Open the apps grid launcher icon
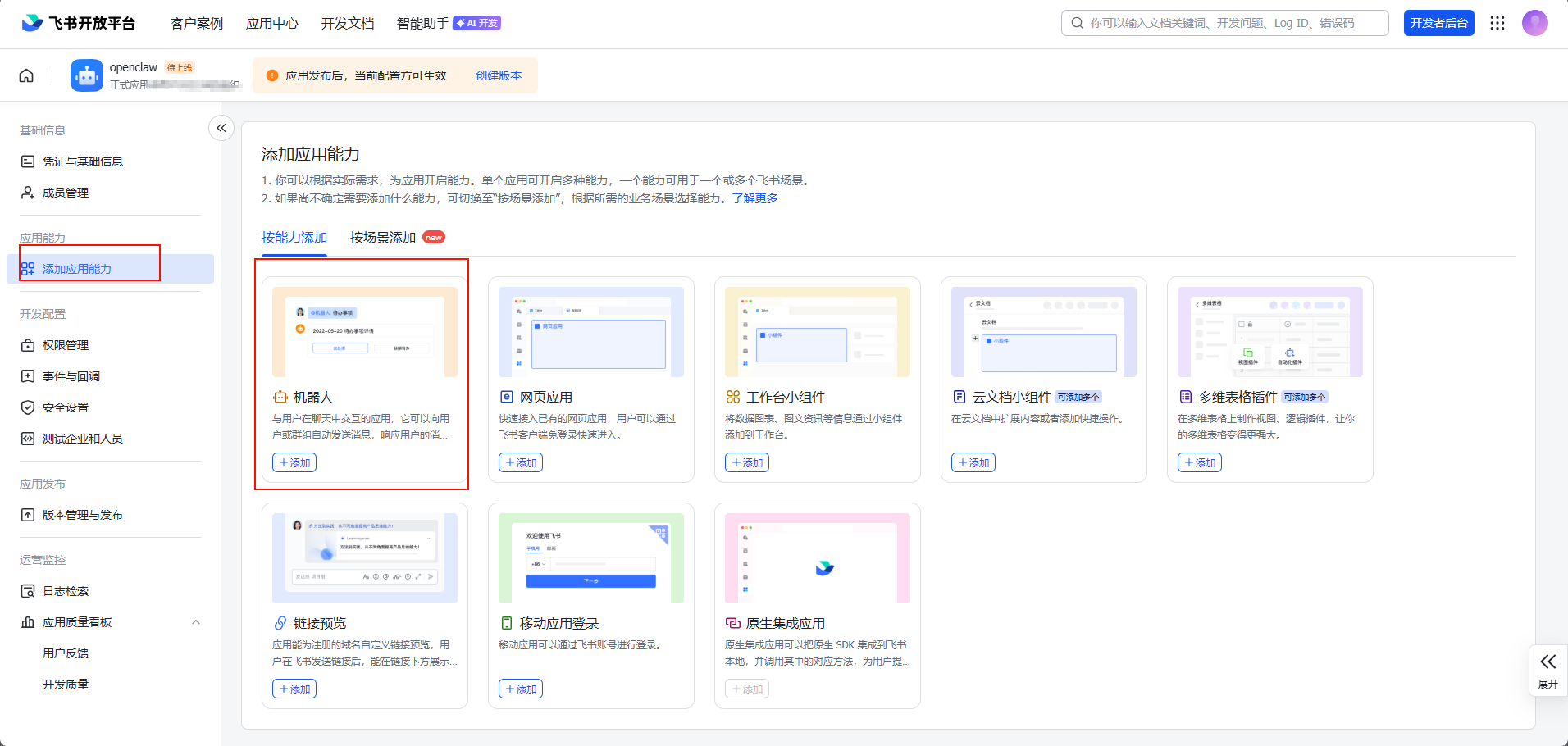1568x746 pixels. [1497, 23]
